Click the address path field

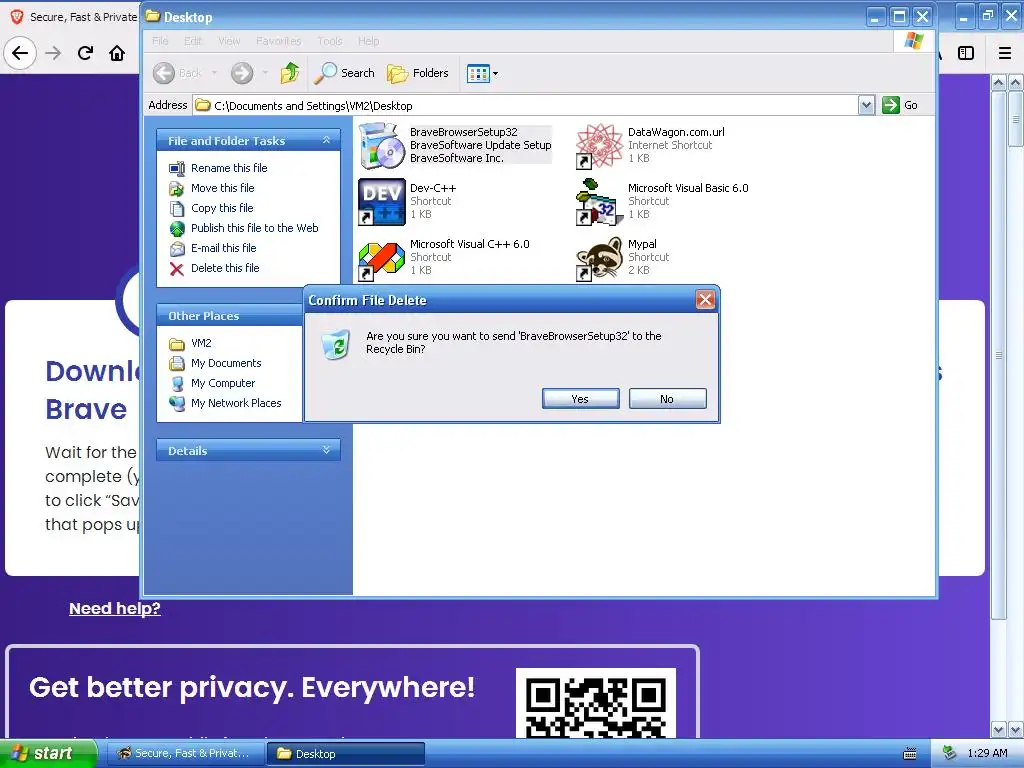click(x=525, y=105)
